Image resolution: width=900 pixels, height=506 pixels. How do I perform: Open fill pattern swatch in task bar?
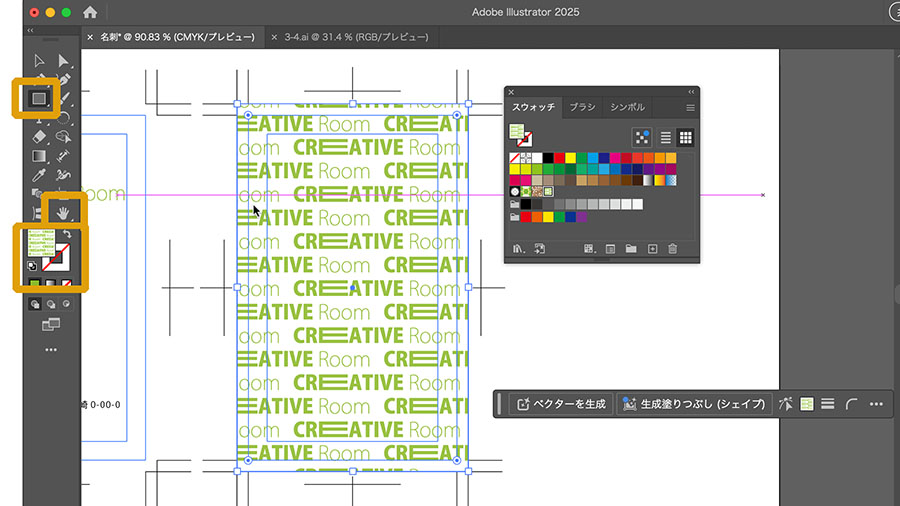(806, 404)
